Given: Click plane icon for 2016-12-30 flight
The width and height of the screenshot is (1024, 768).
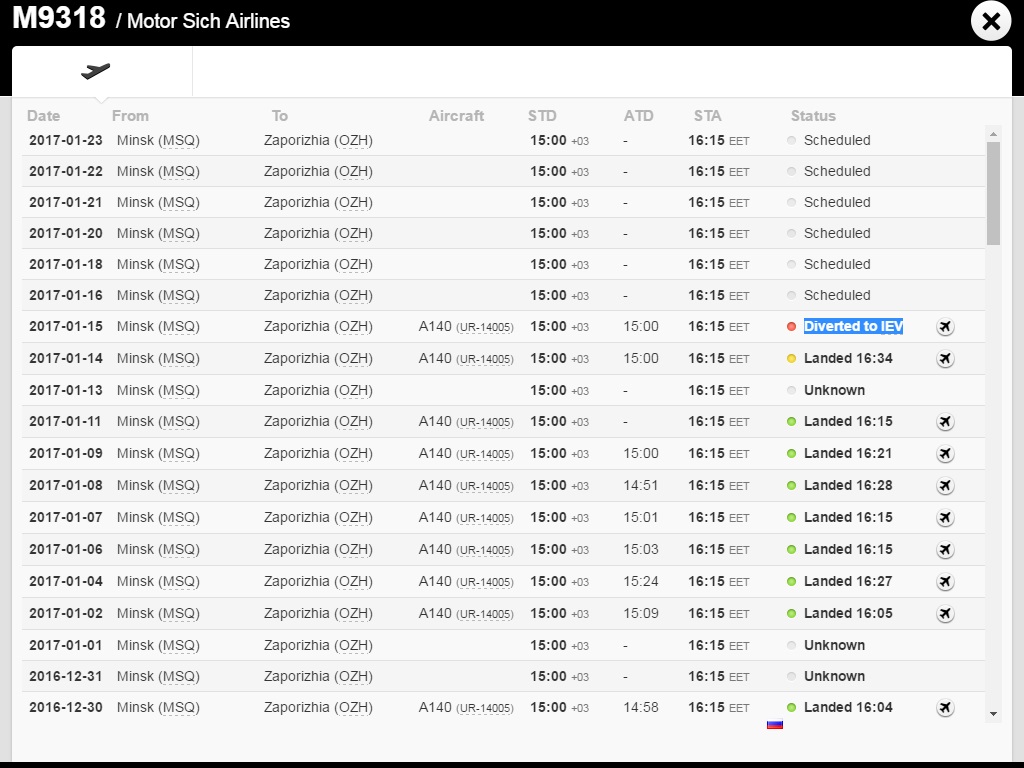Looking at the screenshot, I should point(945,708).
